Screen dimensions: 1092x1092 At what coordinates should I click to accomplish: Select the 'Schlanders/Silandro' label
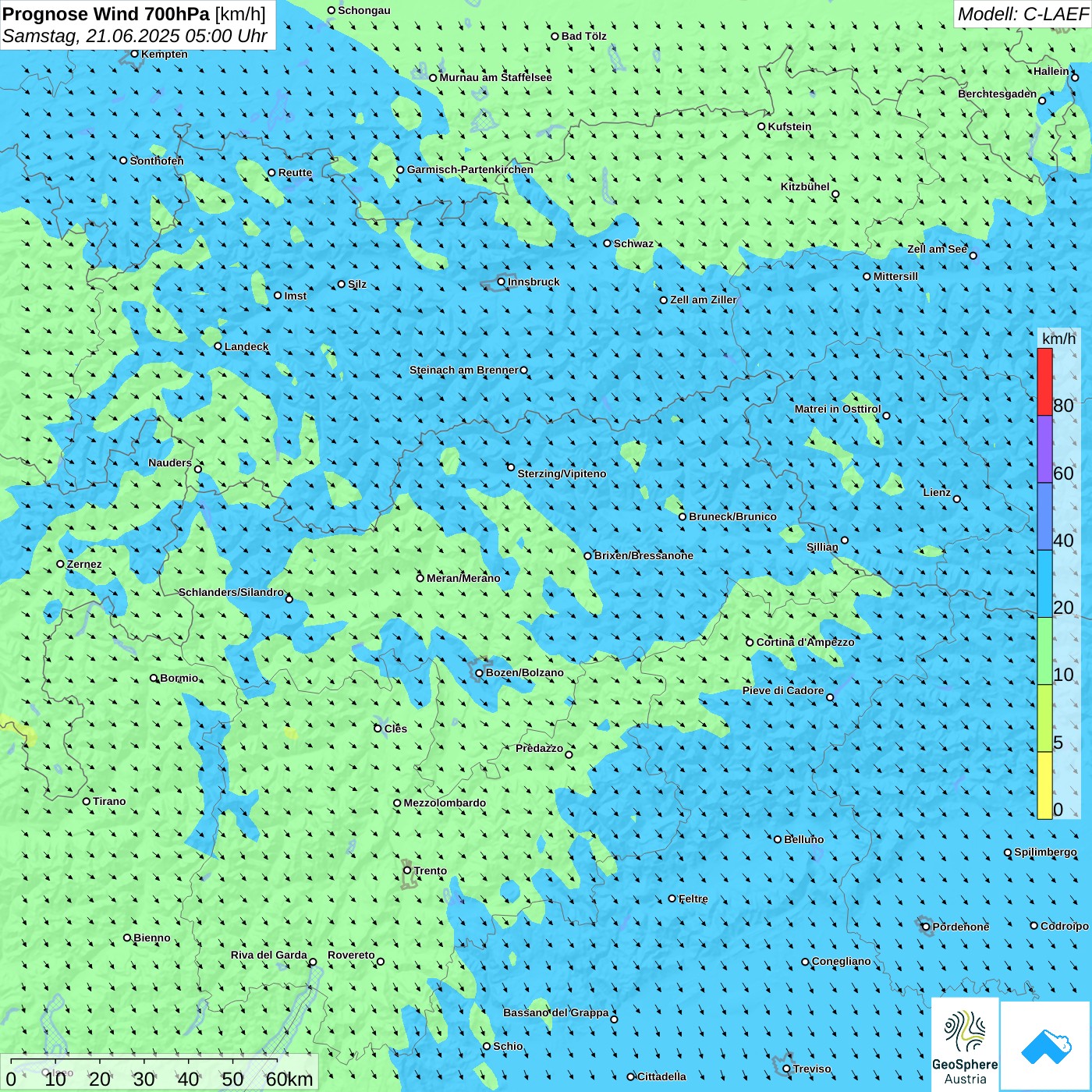(x=232, y=592)
